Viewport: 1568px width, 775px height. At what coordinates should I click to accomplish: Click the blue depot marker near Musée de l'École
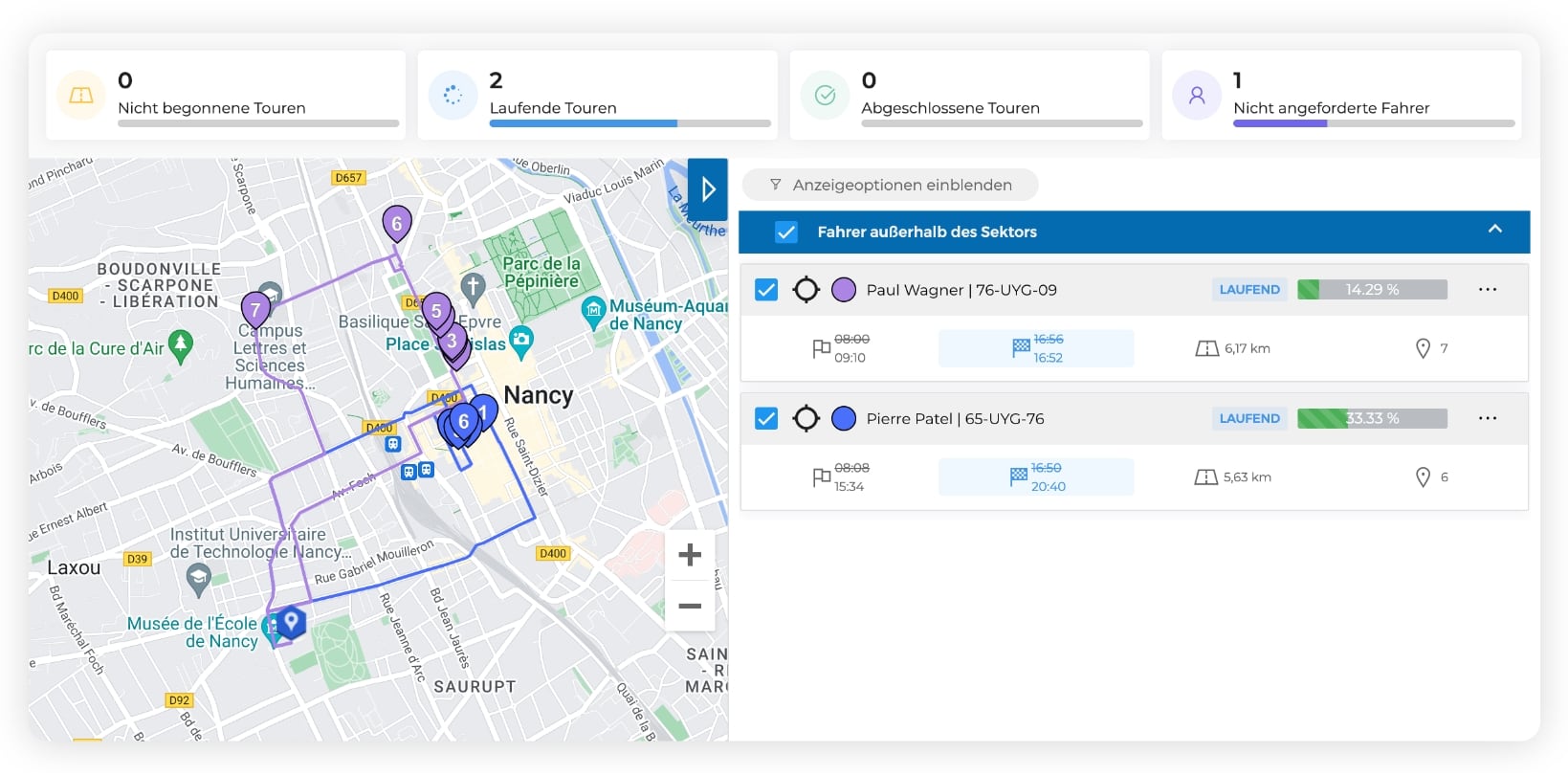coord(291,622)
